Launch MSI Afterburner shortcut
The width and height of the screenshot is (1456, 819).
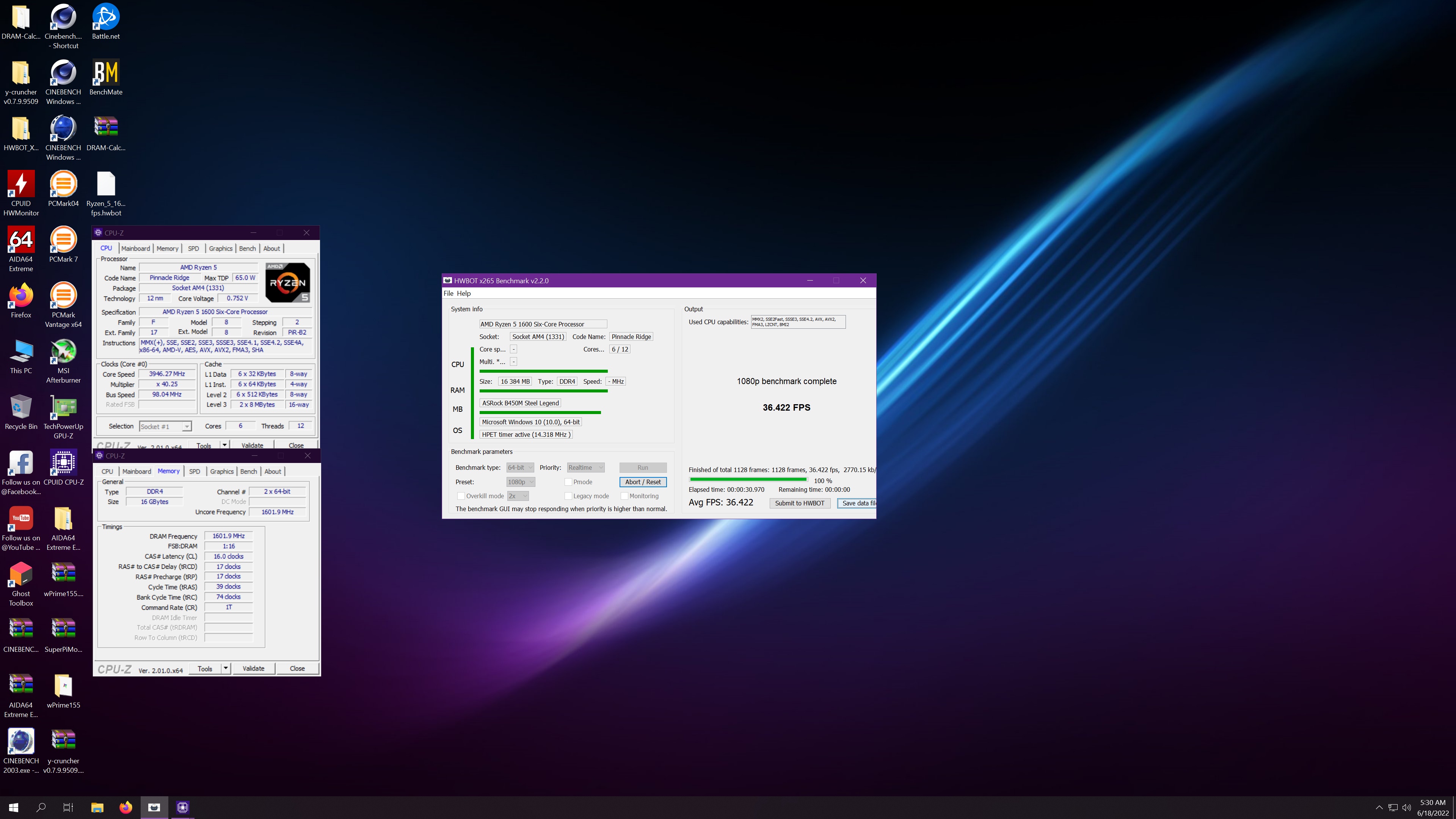pos(63,361)
